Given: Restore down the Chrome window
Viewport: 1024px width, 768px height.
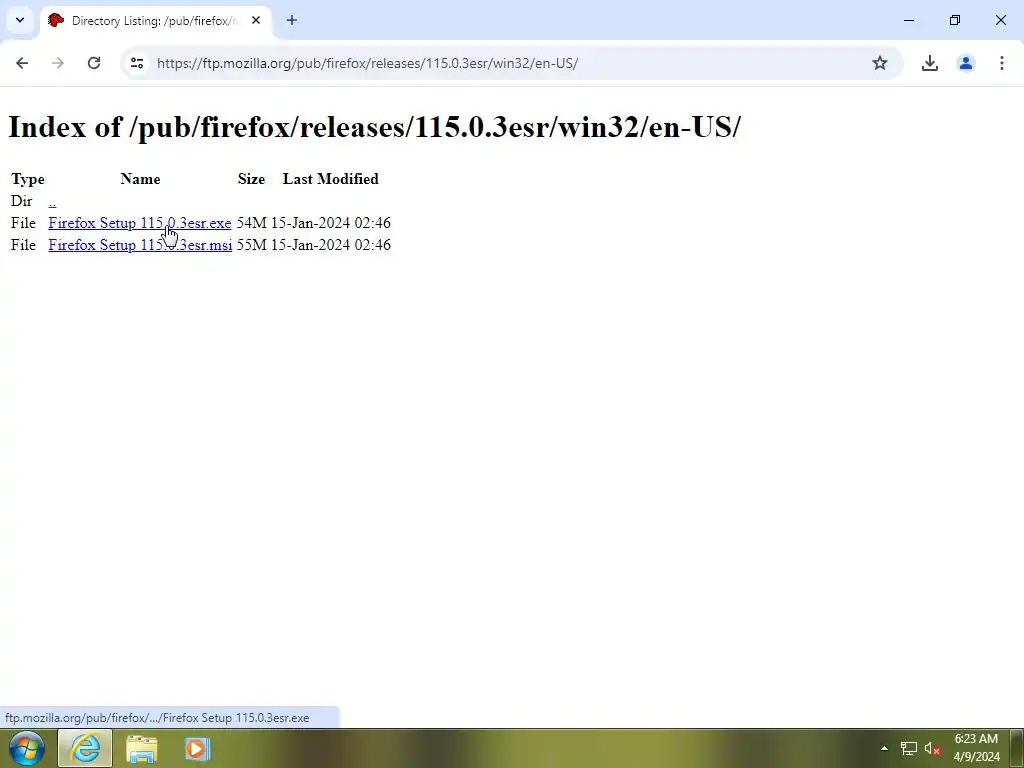Looking at the screenshot, I should pyautogui.click(x=955, y=20).
